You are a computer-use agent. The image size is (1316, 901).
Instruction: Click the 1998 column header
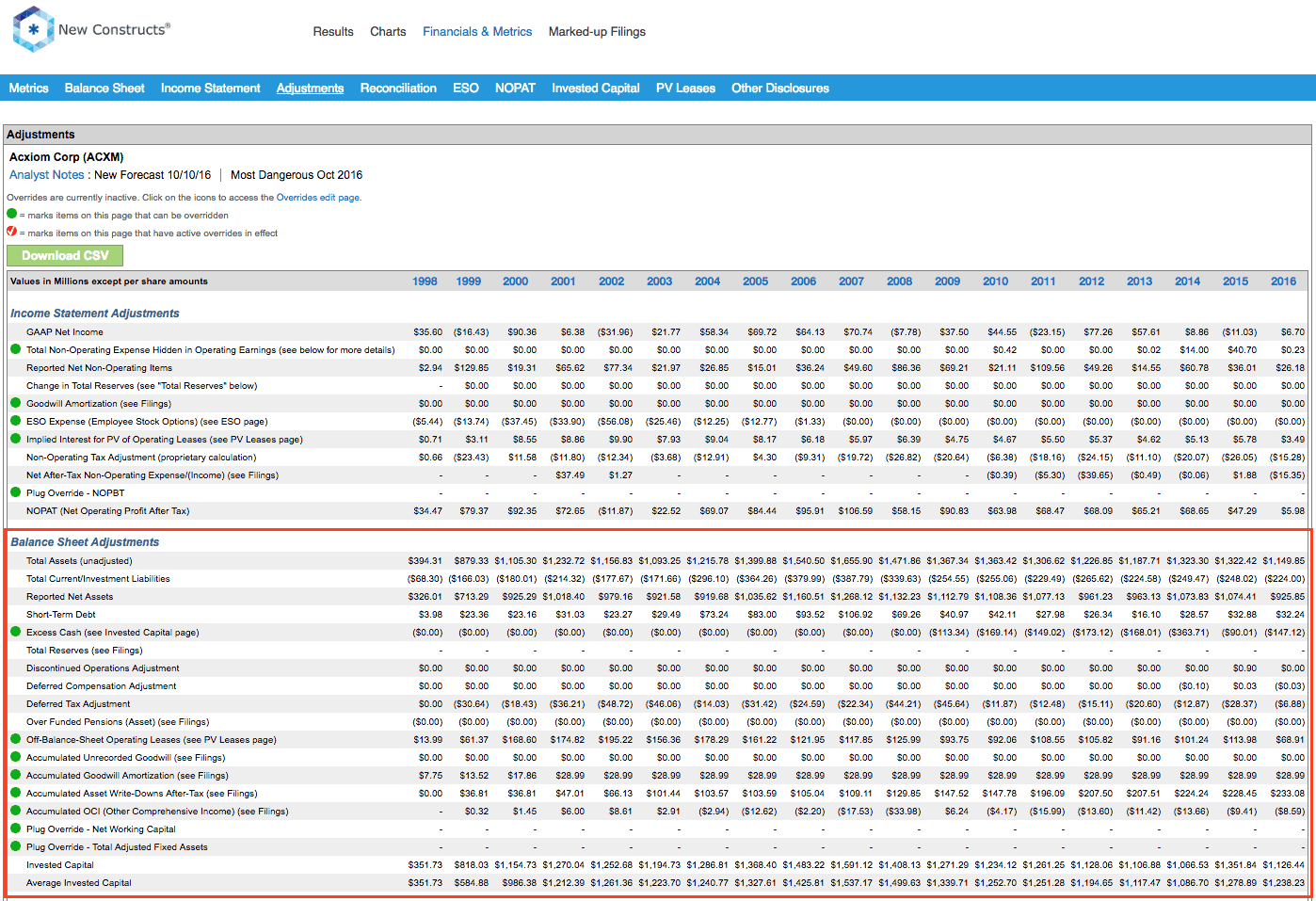pyautogui.click(x=425, y=282)
